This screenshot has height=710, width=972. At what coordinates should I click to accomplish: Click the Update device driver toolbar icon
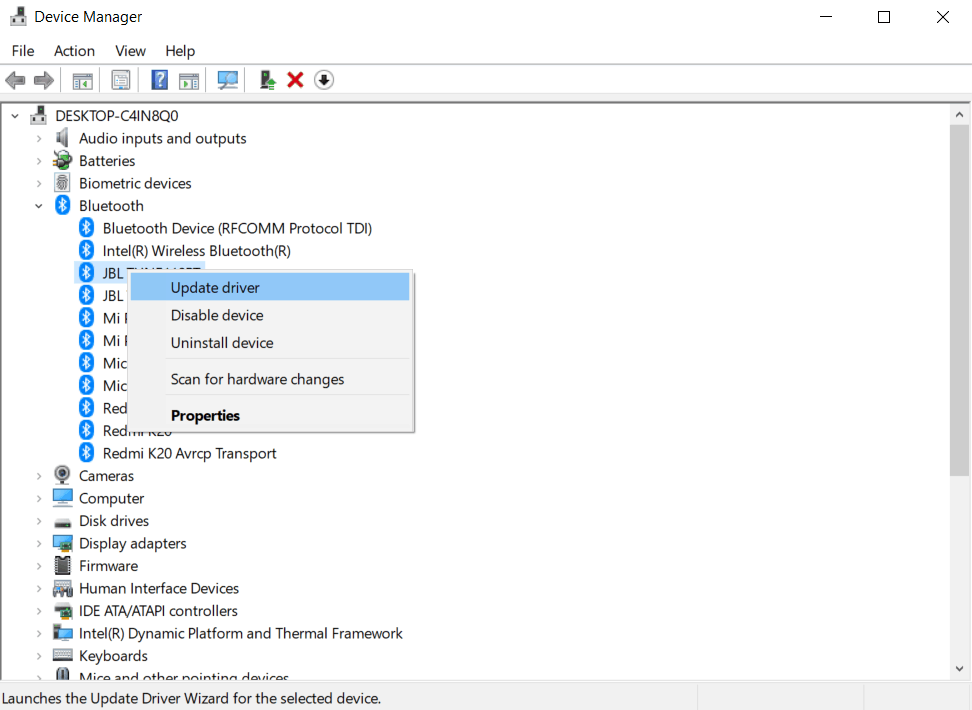[x=267, y=80]
